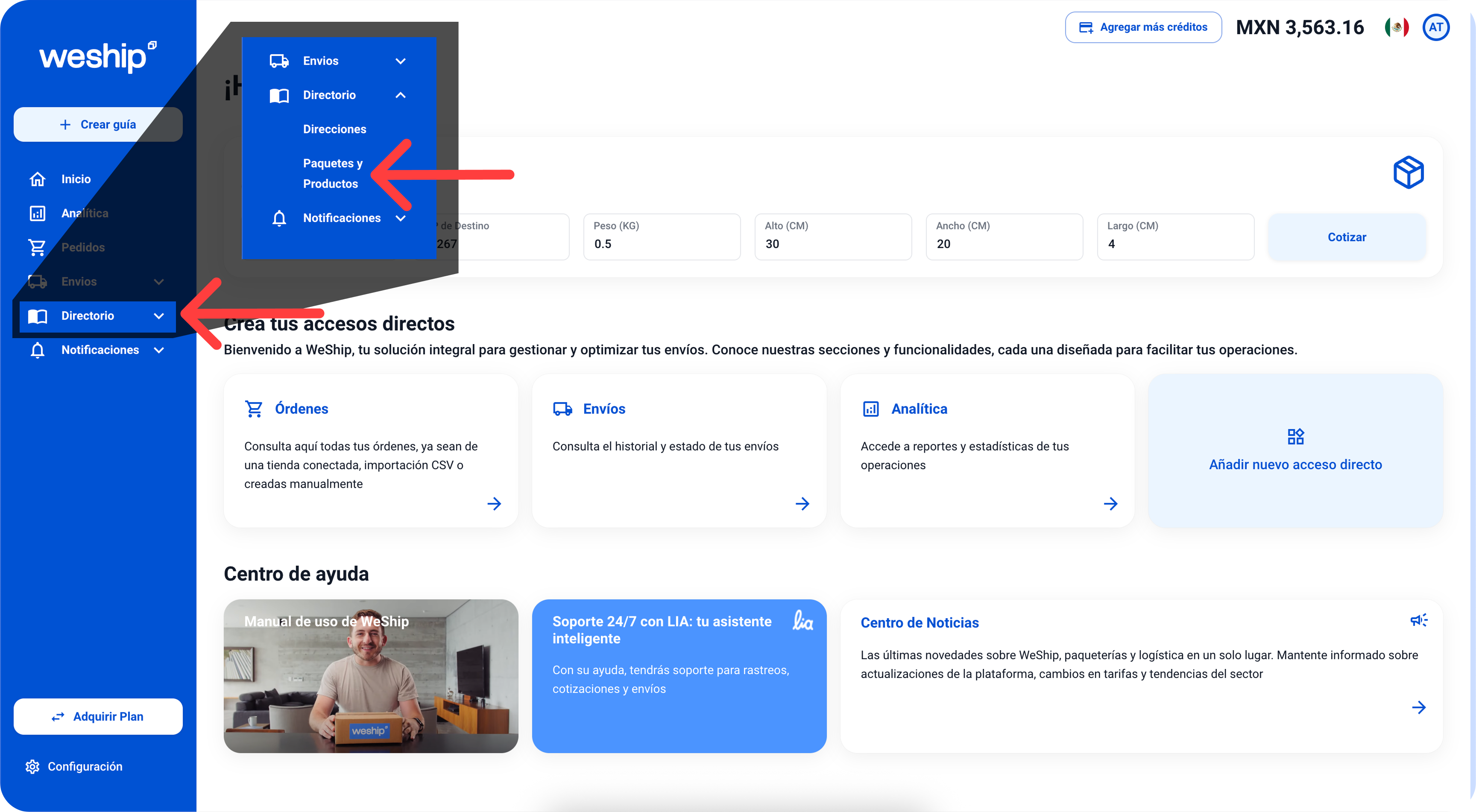1476x812 pixels.
Task: Open Configuración gear icon
Action: pos(32,767)
